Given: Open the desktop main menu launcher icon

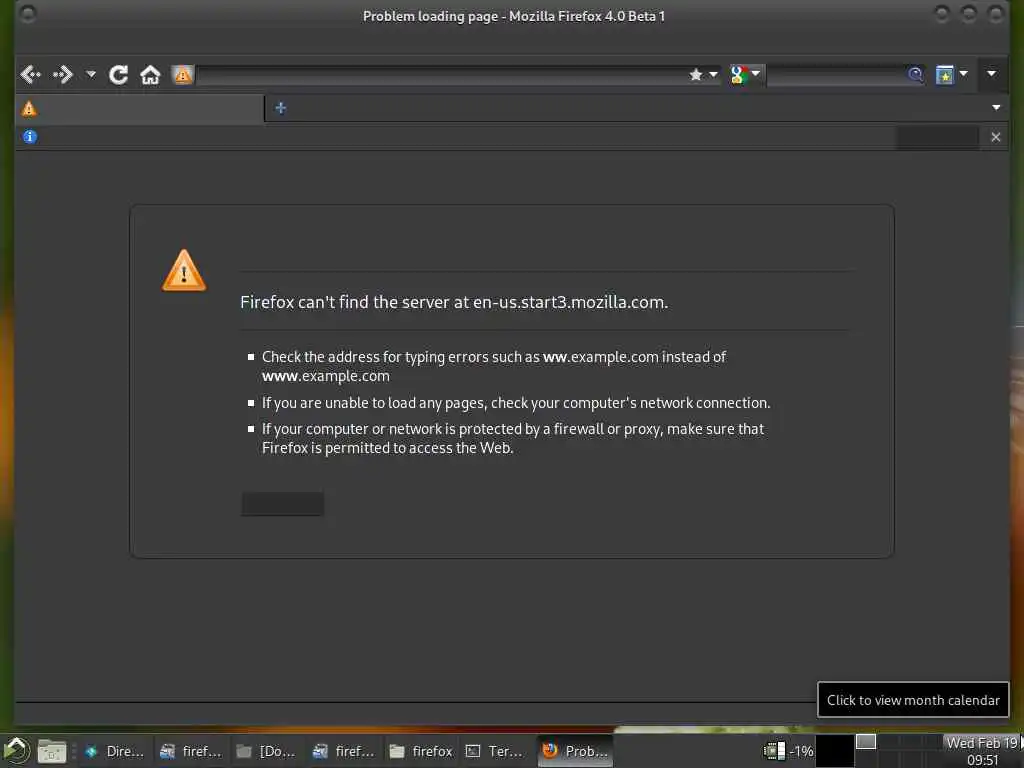Looking at the screenshot, I should [x=16, y=751].
